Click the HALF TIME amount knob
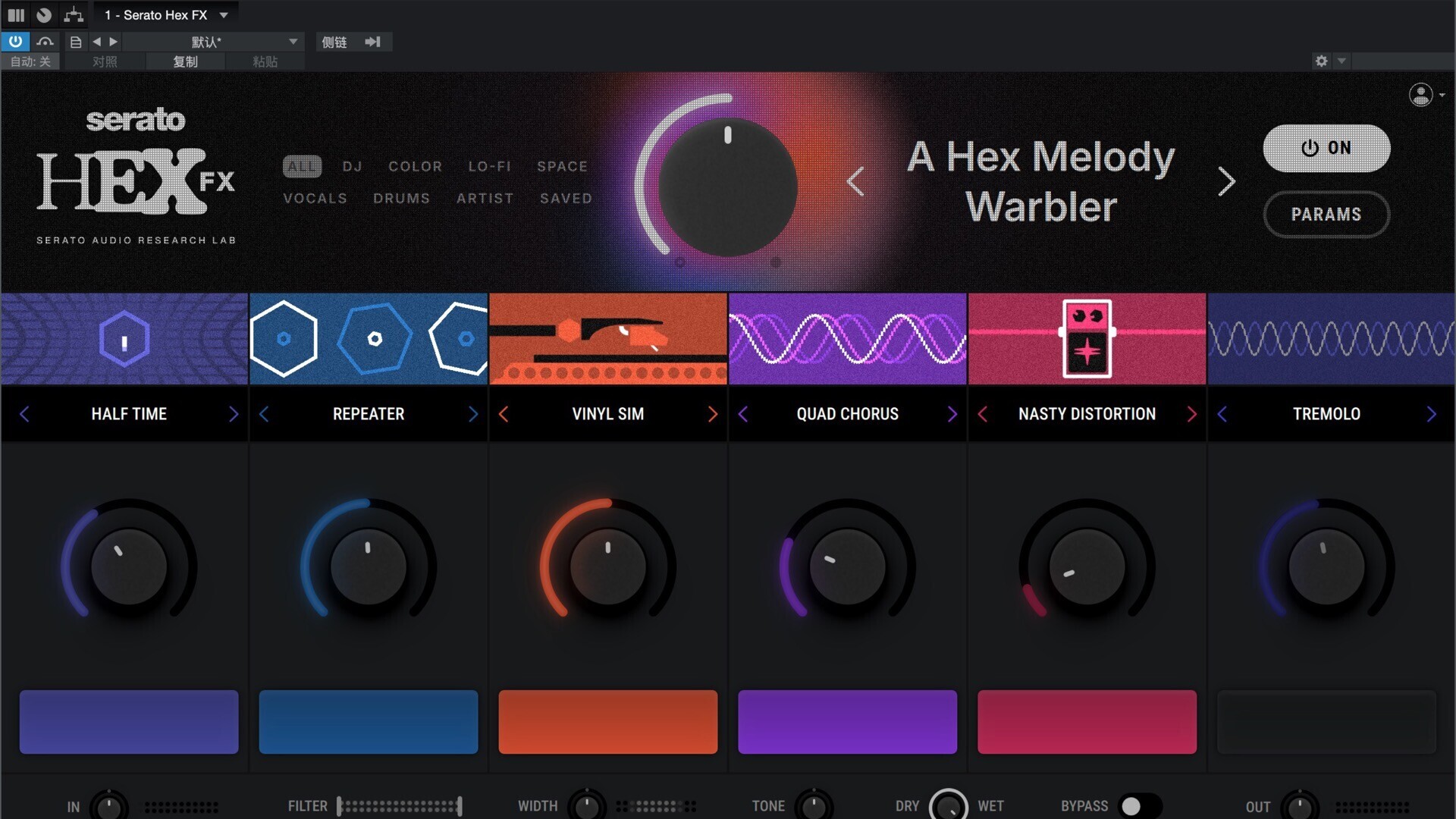 click(129, 566)
